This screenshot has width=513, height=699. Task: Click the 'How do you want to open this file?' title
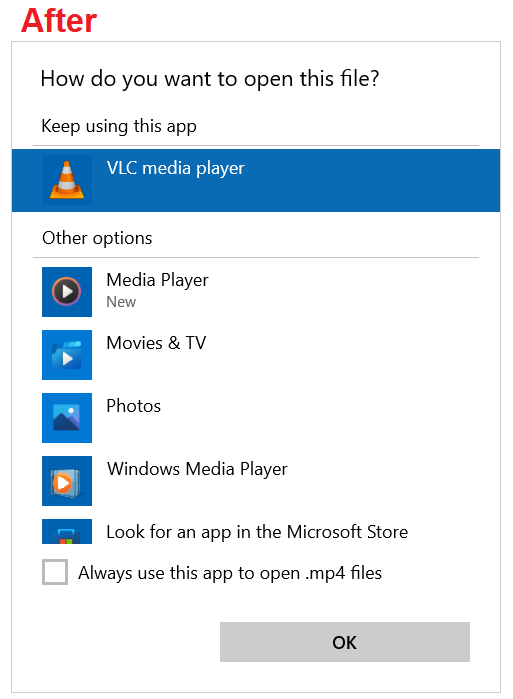tap(210, 79)
